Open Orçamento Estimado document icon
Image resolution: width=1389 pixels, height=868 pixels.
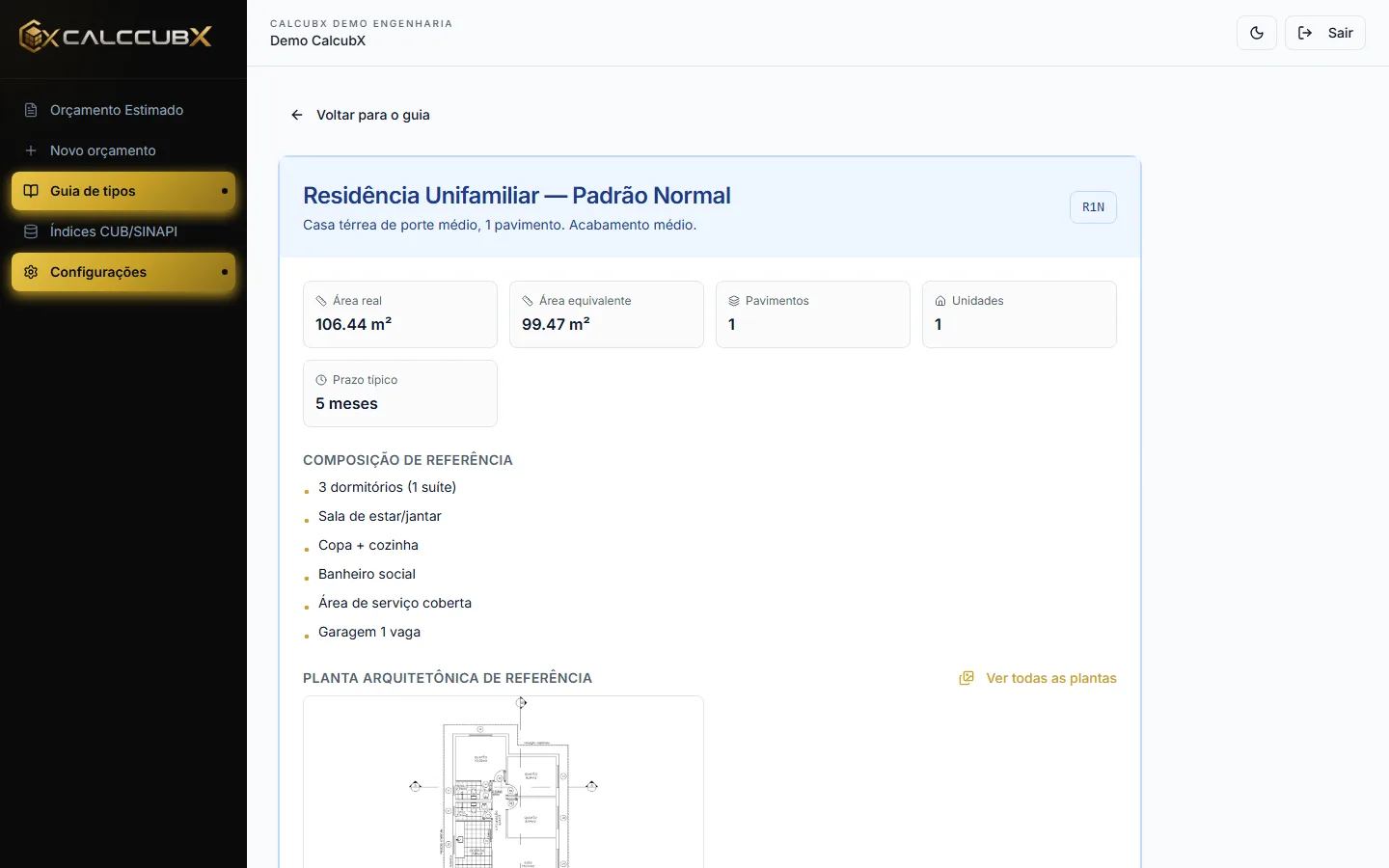coord(31,110)
